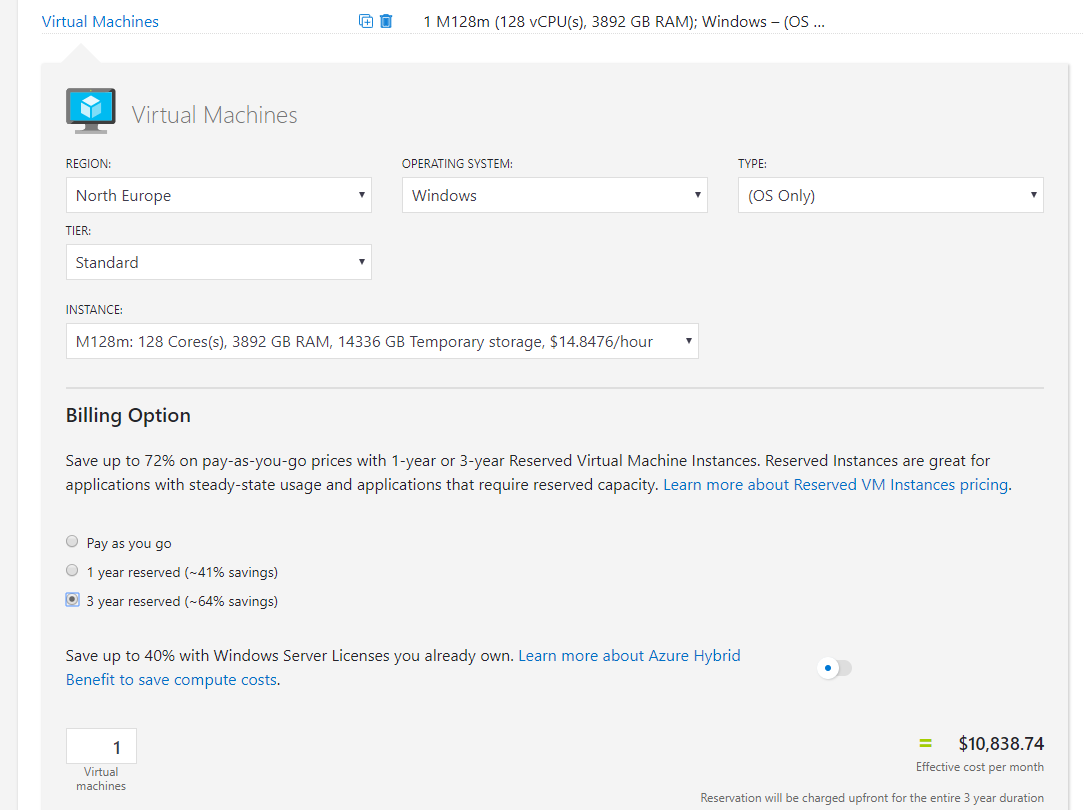Expand the Instance dropdown showing M128m
This screenshot has width=1083, height=810.
(x=382, y=342)
